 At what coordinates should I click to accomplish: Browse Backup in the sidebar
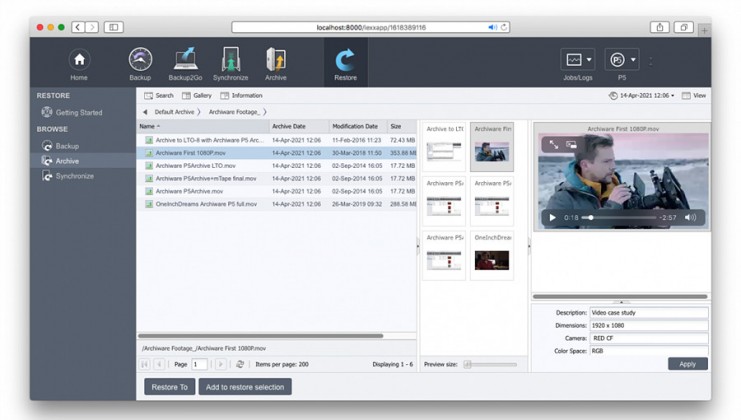[60, 146]
